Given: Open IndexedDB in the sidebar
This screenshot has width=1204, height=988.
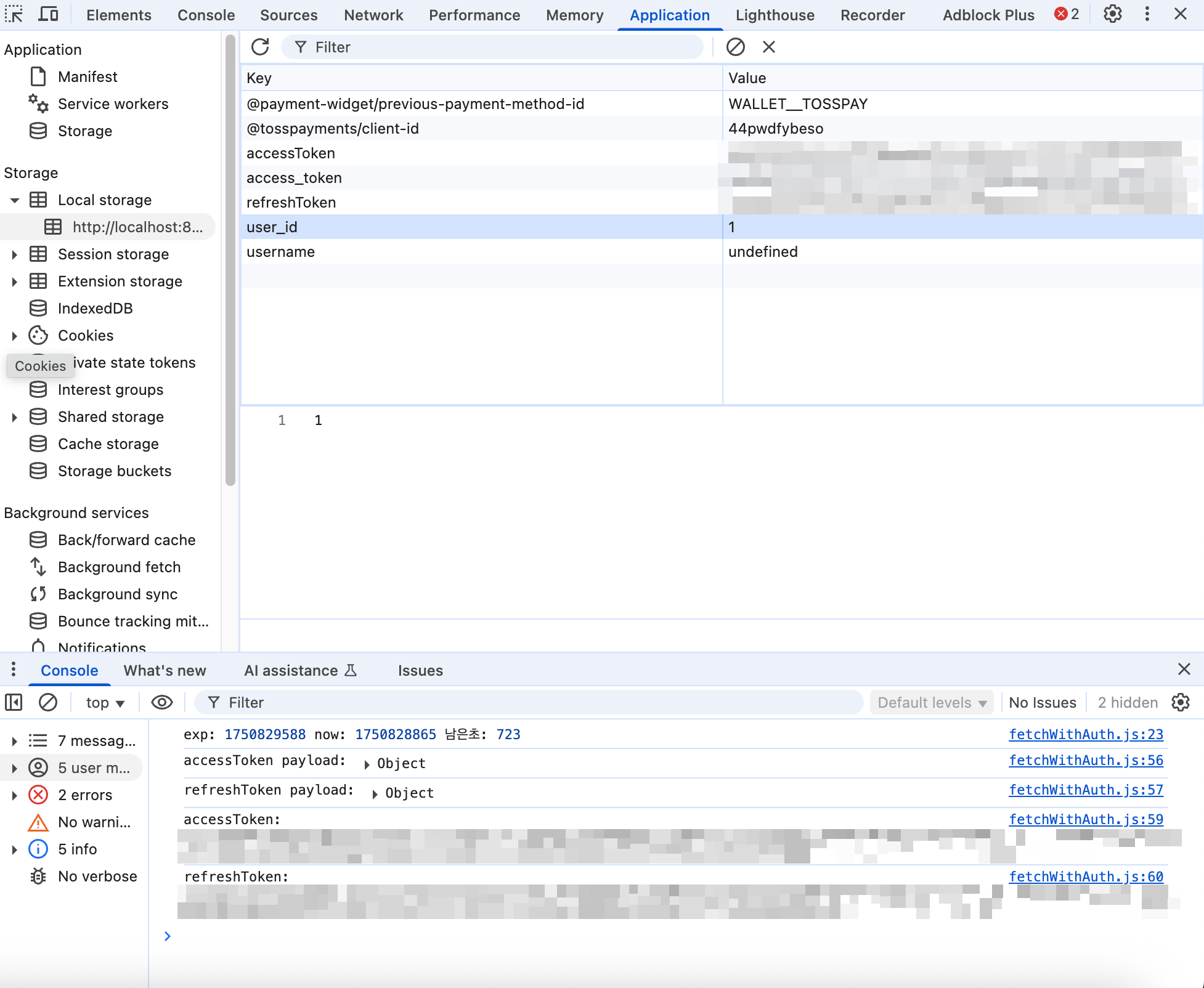Looking at the screenshot, I should [x=96, y=308].
